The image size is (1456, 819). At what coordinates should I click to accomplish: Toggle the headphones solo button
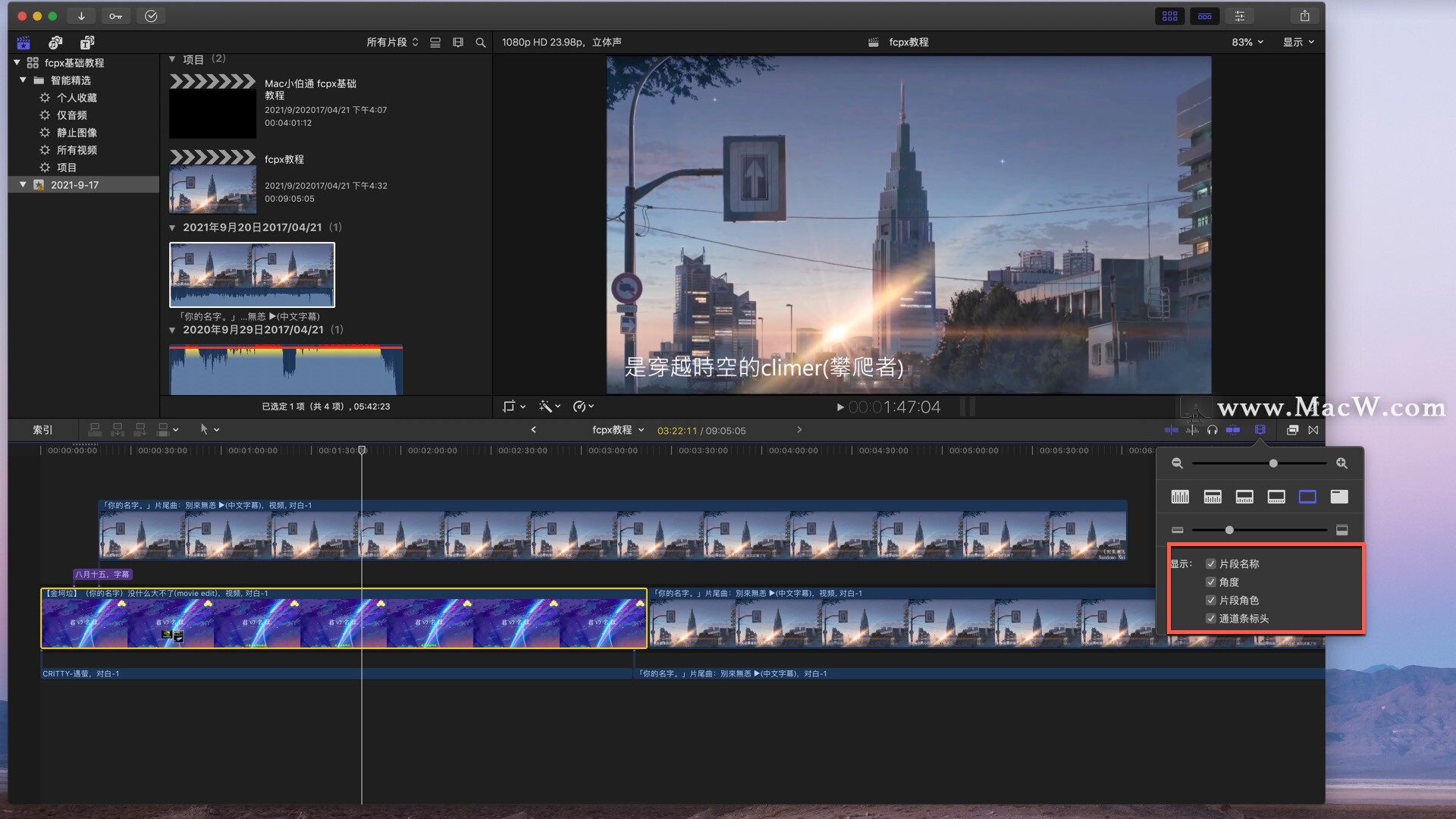point(1212,430)
